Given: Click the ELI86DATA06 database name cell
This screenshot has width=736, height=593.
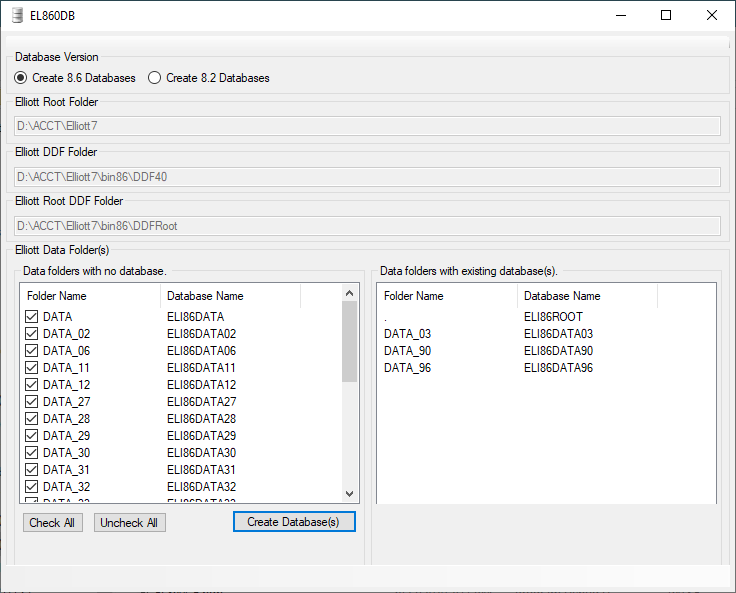Looking at the screenshot, I should 201,350.
